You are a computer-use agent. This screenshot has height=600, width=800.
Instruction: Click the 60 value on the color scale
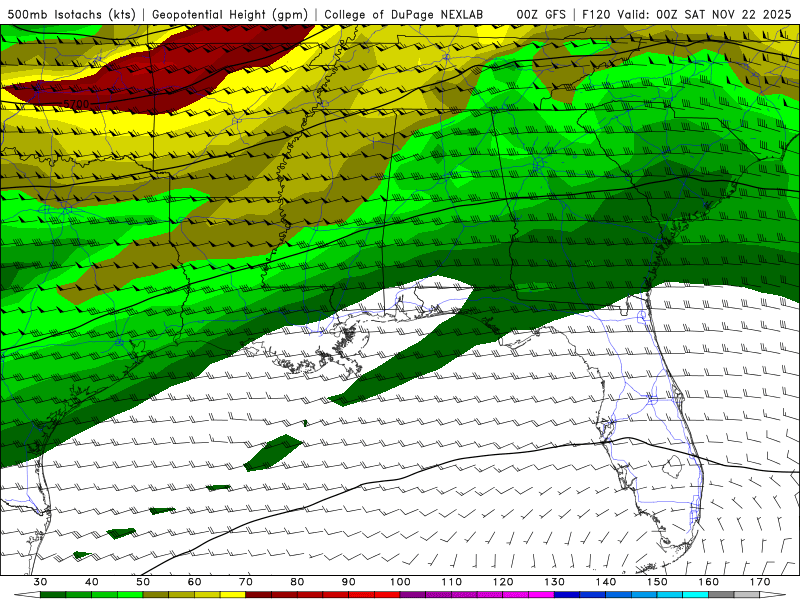pyautogui.click(x=194, y=582)
